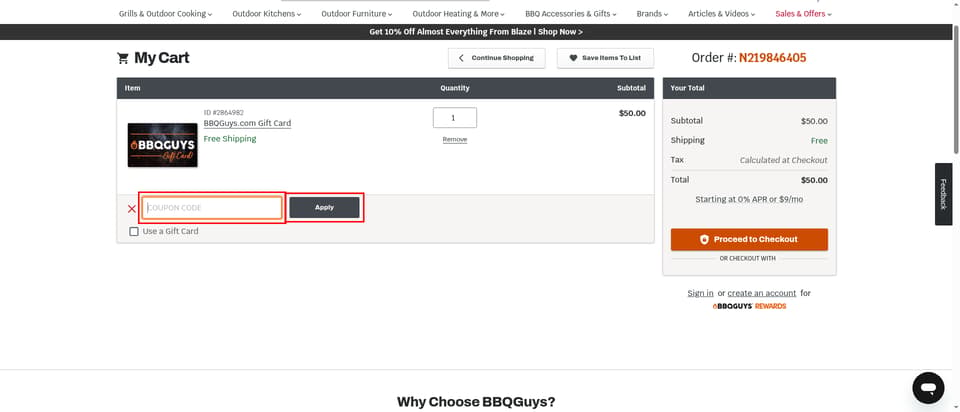Screen dimensions: 960x412
Task: Click item ID #2864982 text
Action: pos(223,113)
